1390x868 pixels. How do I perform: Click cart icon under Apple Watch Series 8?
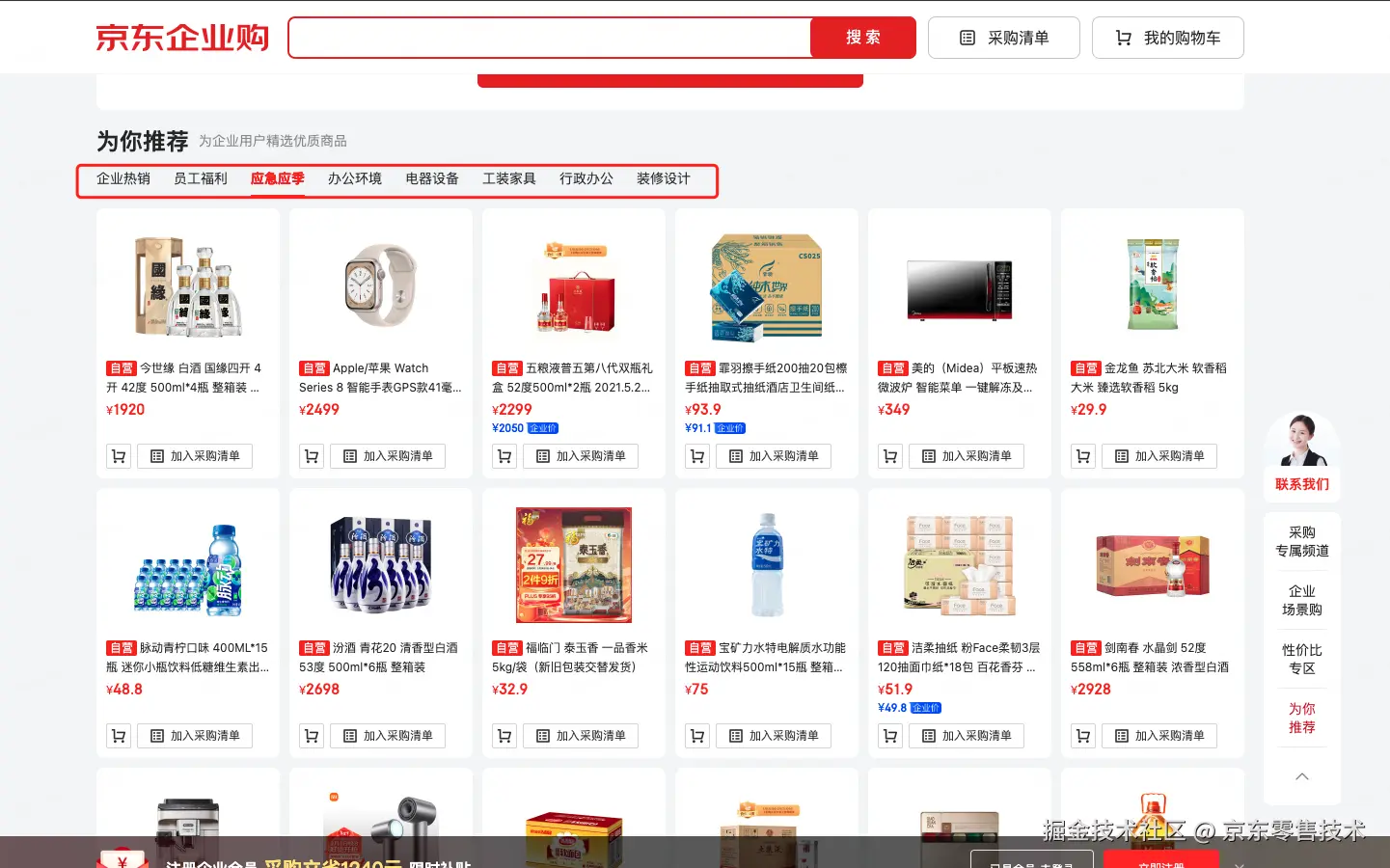coord(312,456)
